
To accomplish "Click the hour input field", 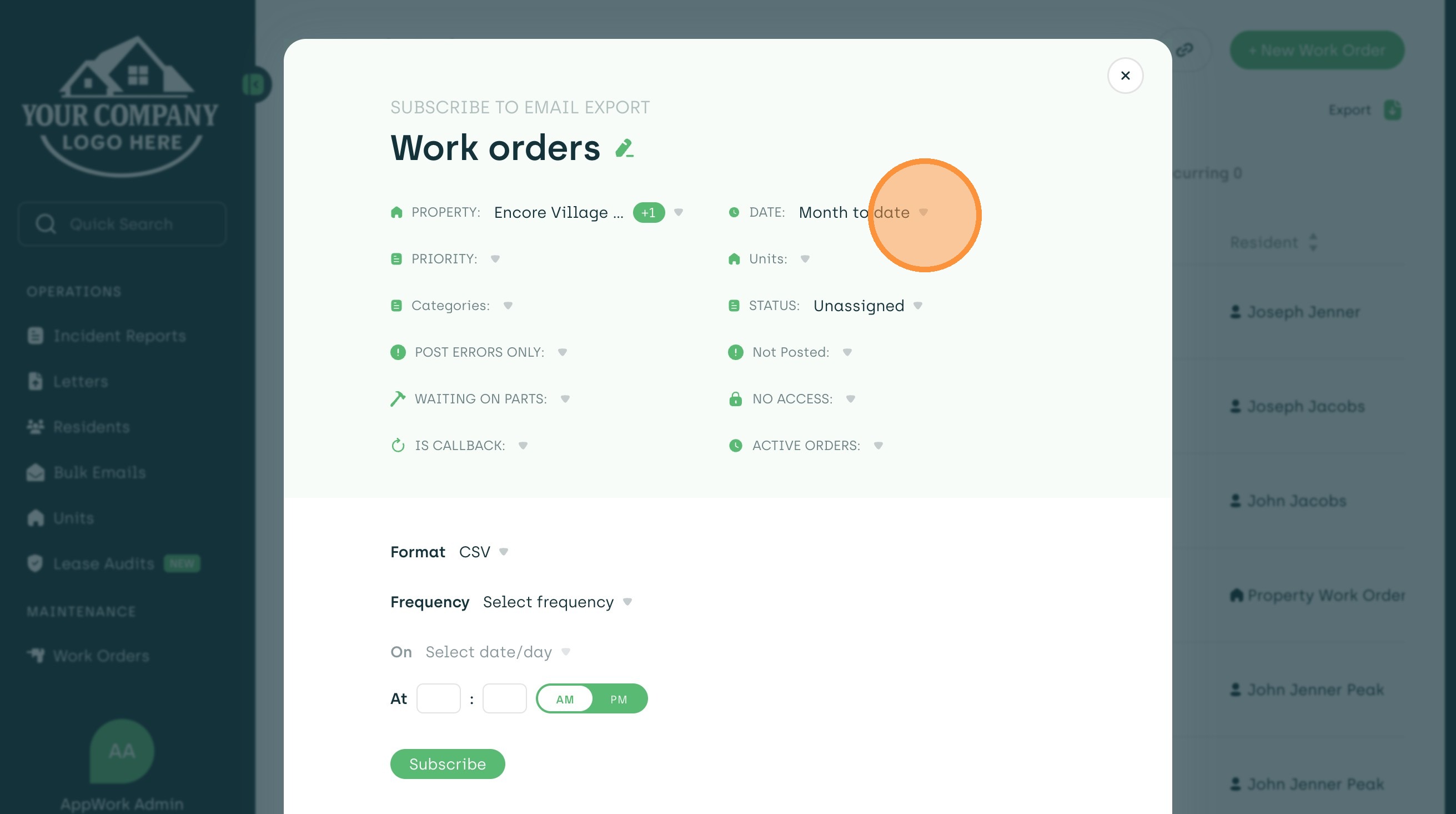I will pyautogui.click(x=438, y=698).
